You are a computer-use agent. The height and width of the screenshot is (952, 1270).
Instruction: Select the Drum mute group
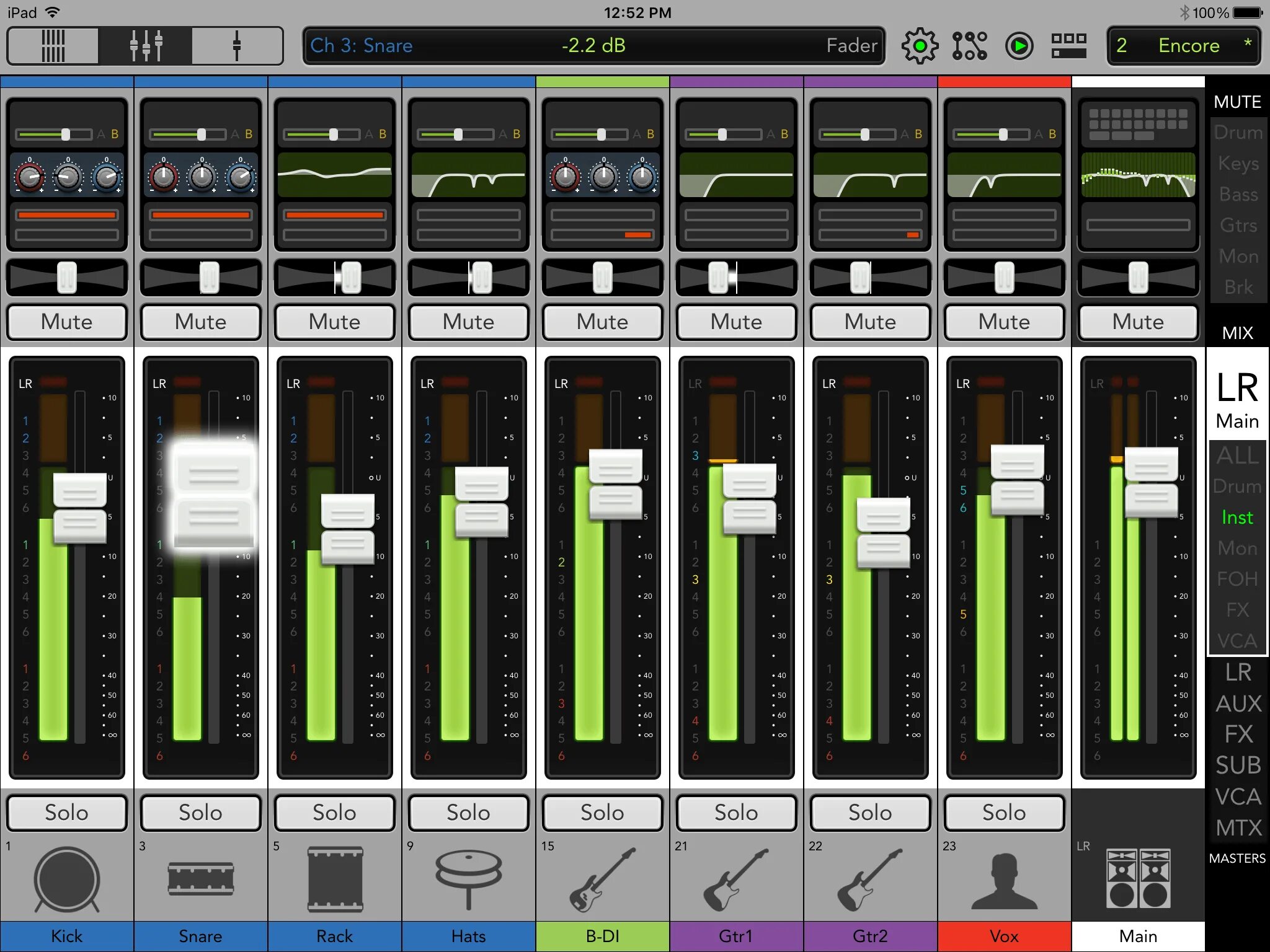click(x=1238, y=133)
